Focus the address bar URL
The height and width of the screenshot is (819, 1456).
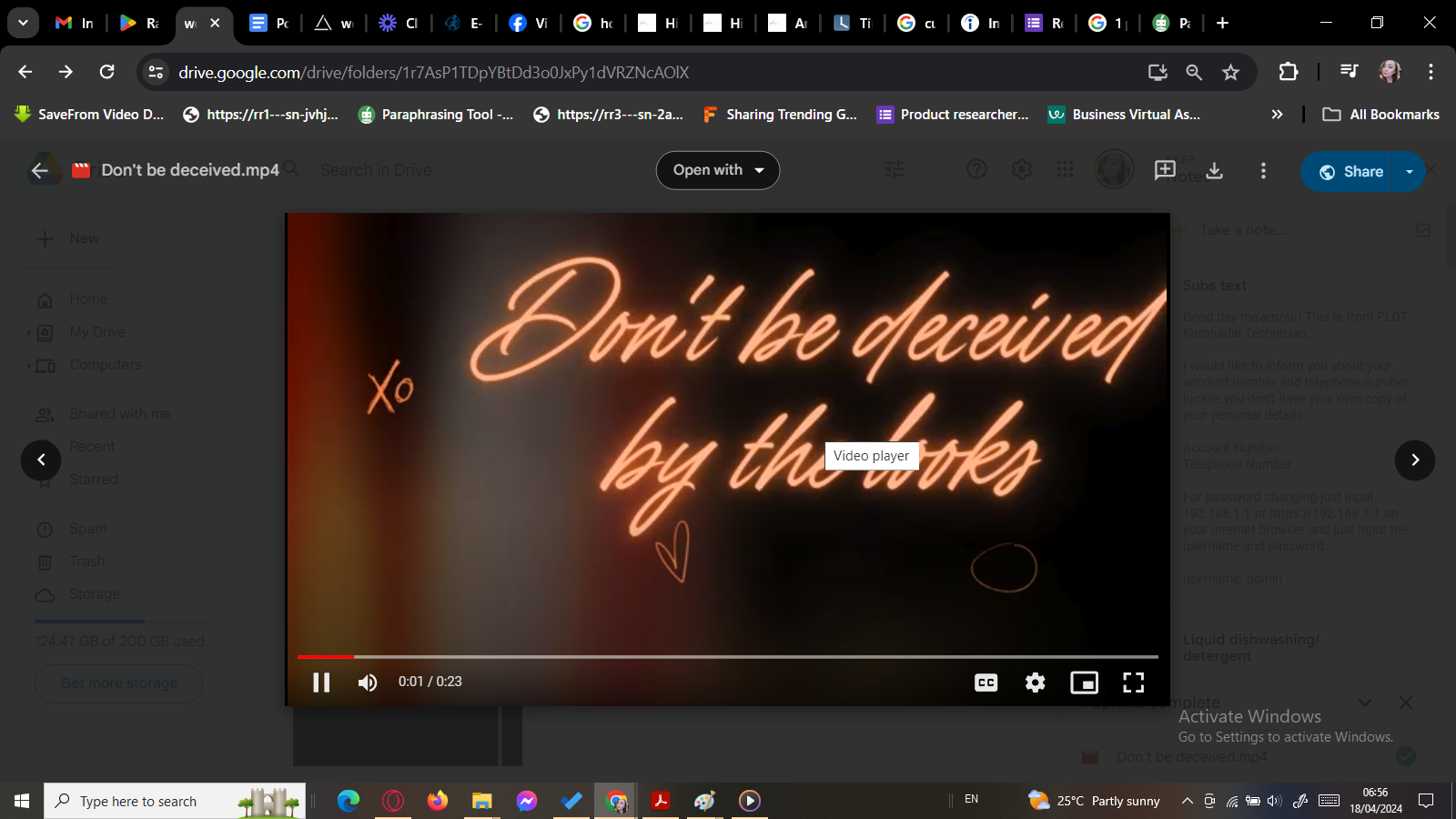click(433, 72)
